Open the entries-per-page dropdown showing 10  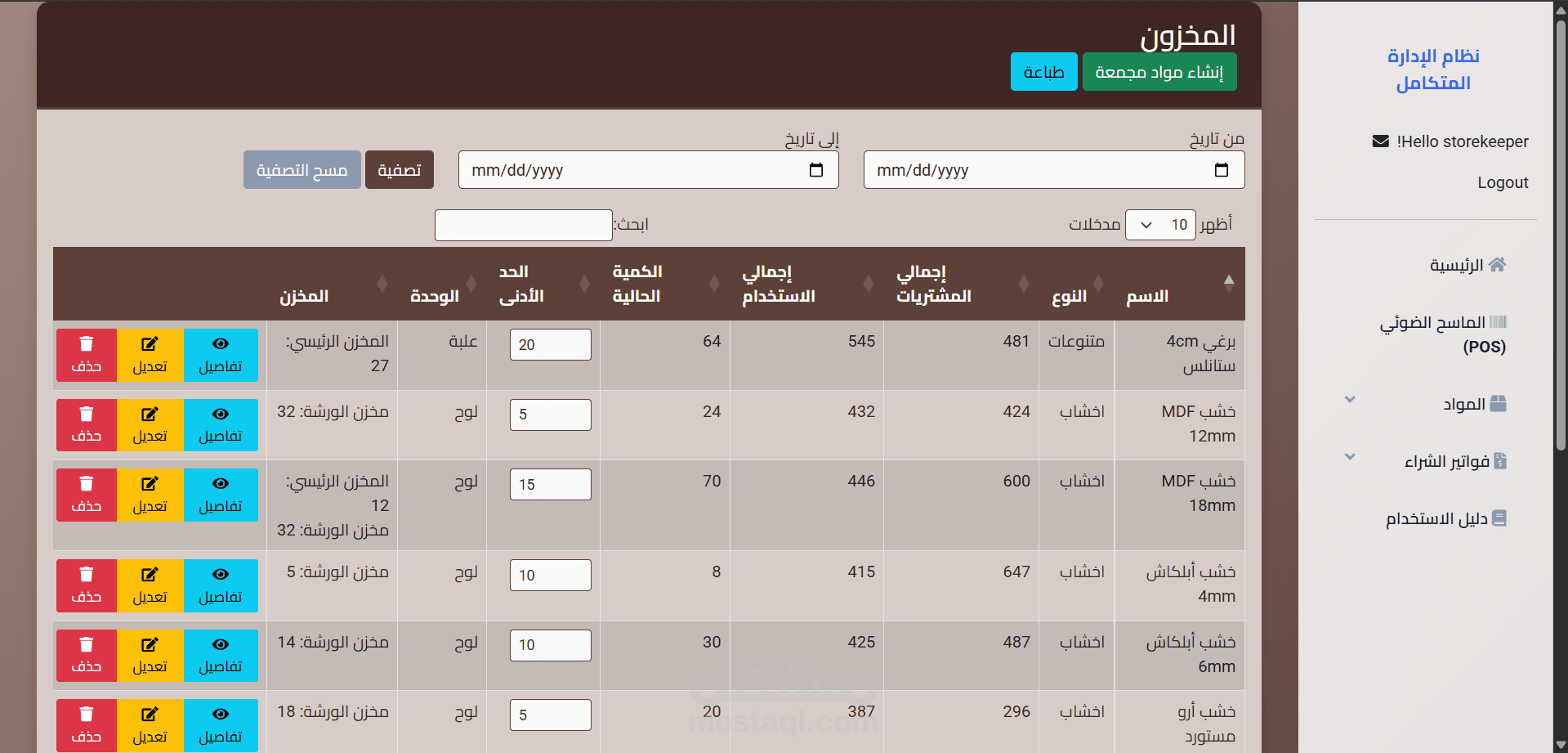1160,225
